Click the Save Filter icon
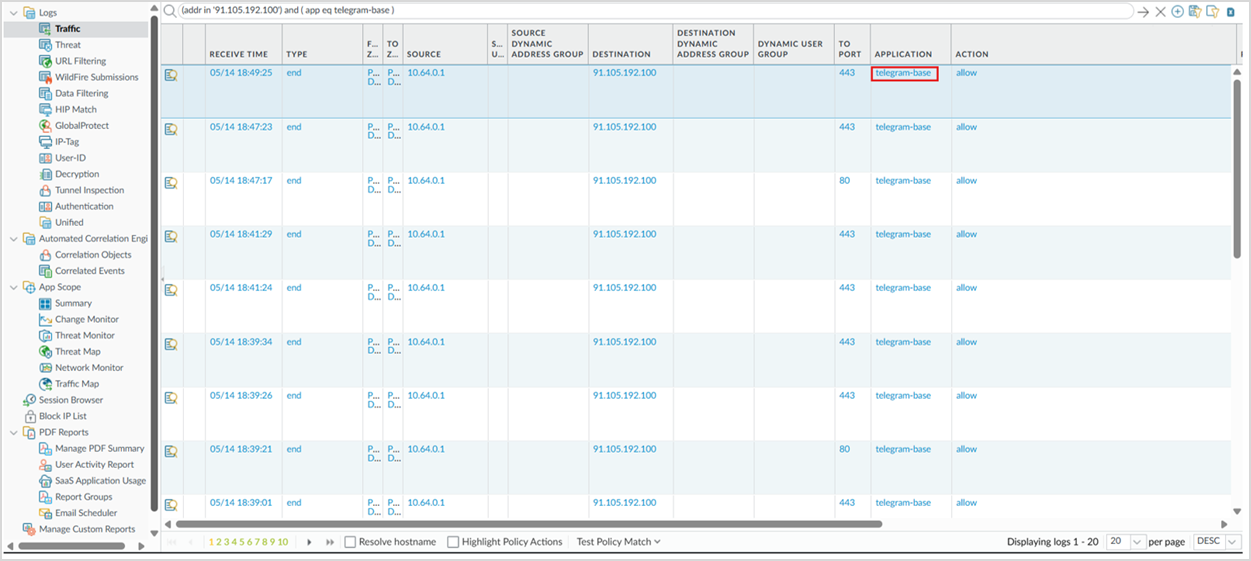The image size is (1251, 561). [1194, 12]
